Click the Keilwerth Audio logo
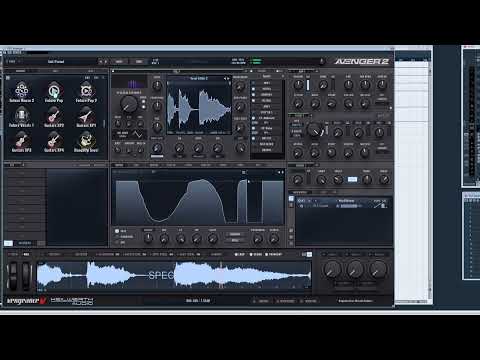Viewport: 480px width, 360px height. [x=72, y=301]
